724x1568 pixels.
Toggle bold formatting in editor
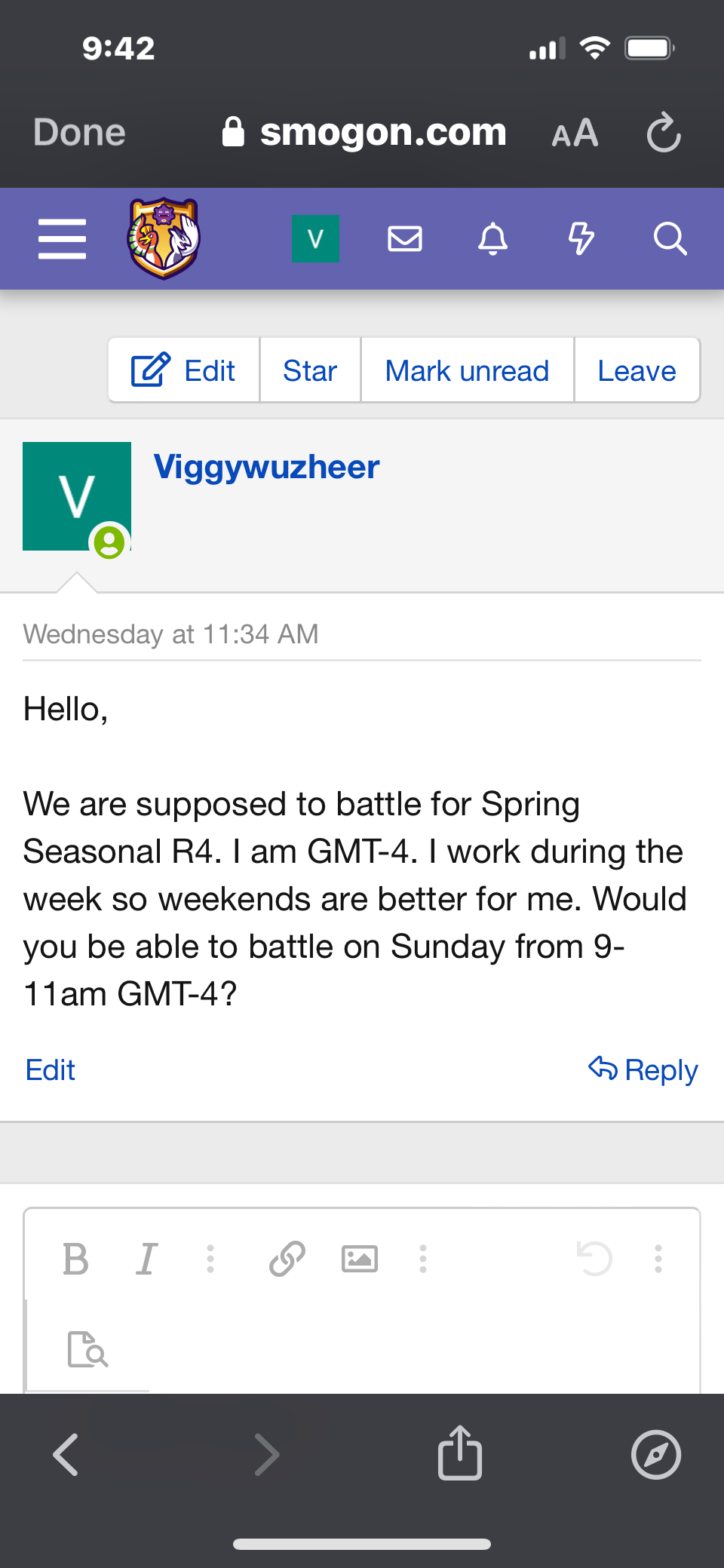click(75, 1259)
